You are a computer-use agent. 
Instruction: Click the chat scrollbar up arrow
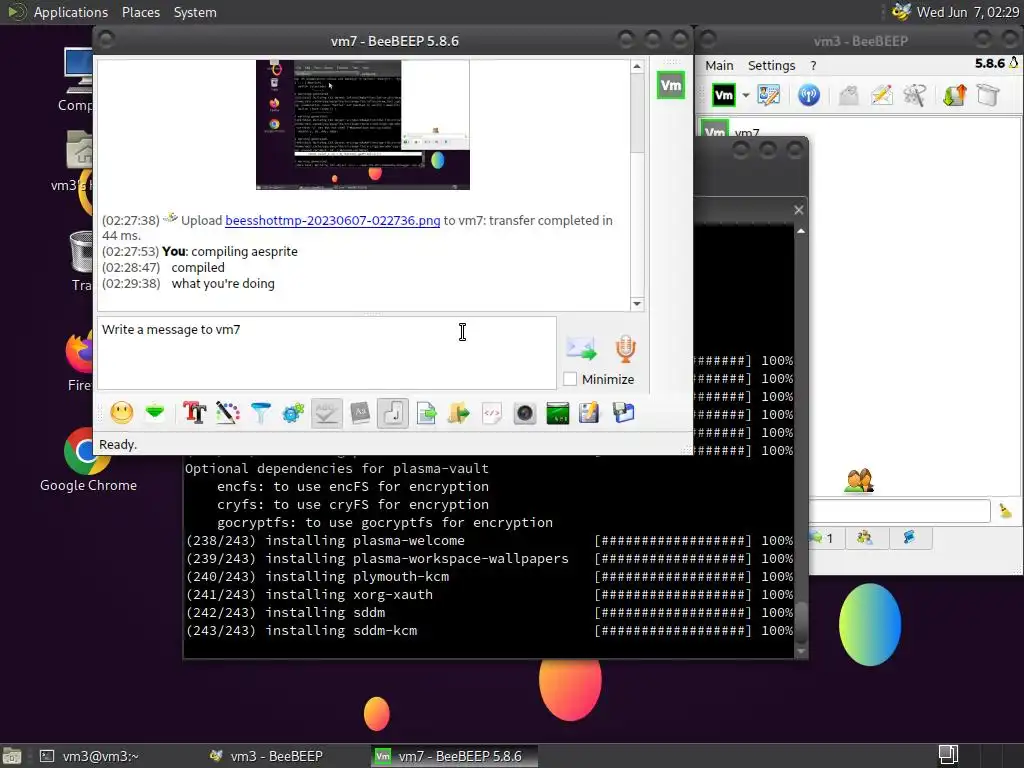[637, 67]
